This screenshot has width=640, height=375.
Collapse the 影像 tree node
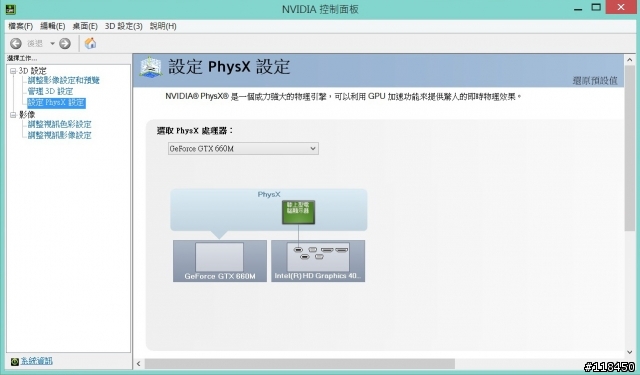pos(13,115)
